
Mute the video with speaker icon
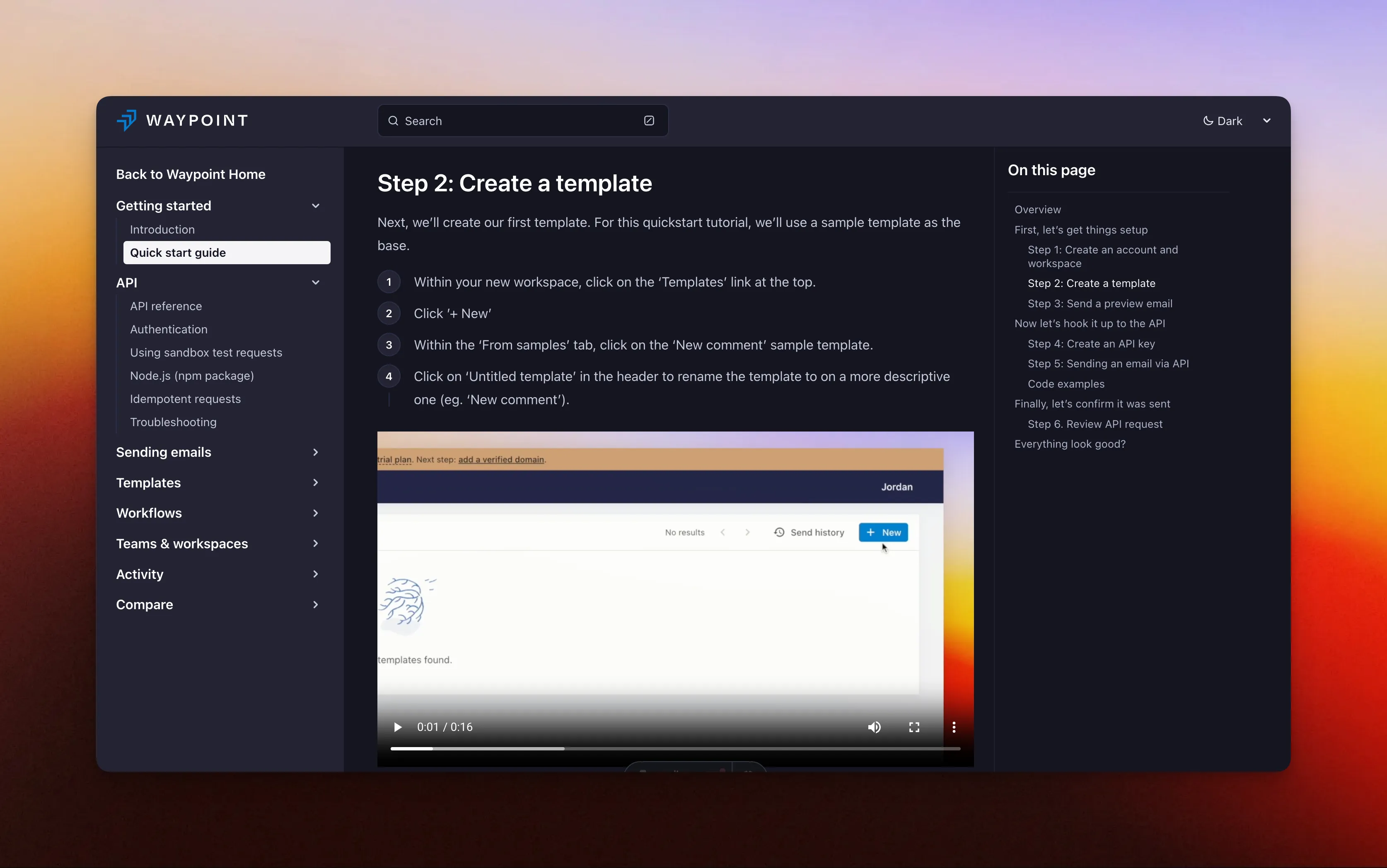coord(874,727)
